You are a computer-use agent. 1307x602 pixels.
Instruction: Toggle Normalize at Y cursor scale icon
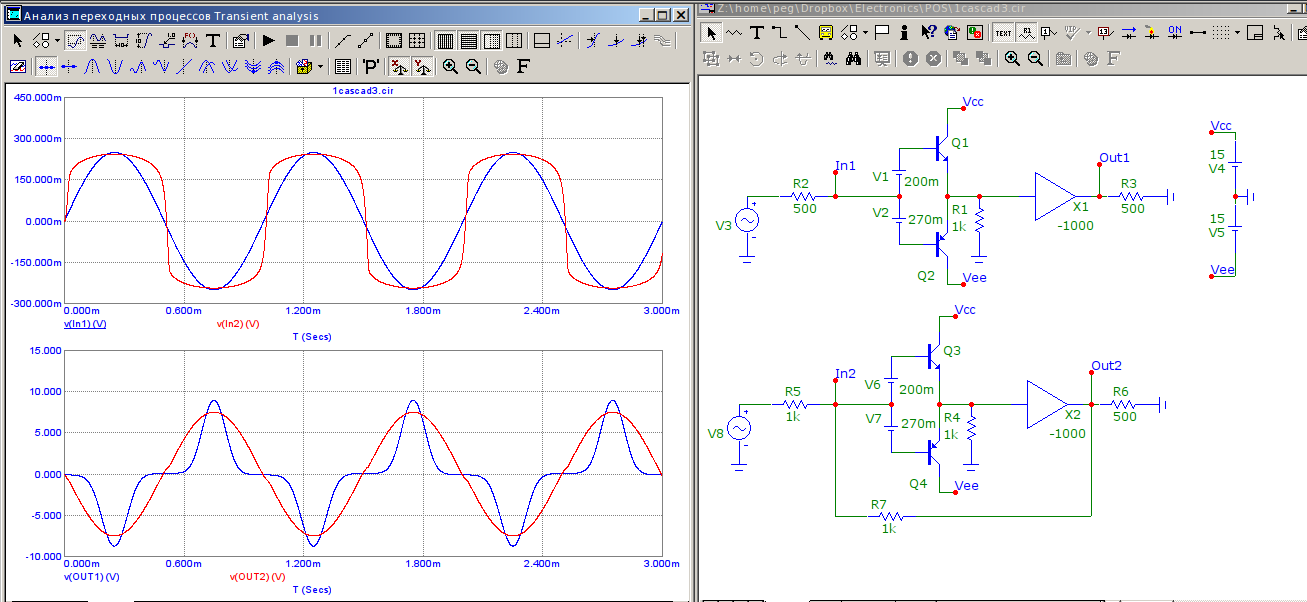[423, 67]
